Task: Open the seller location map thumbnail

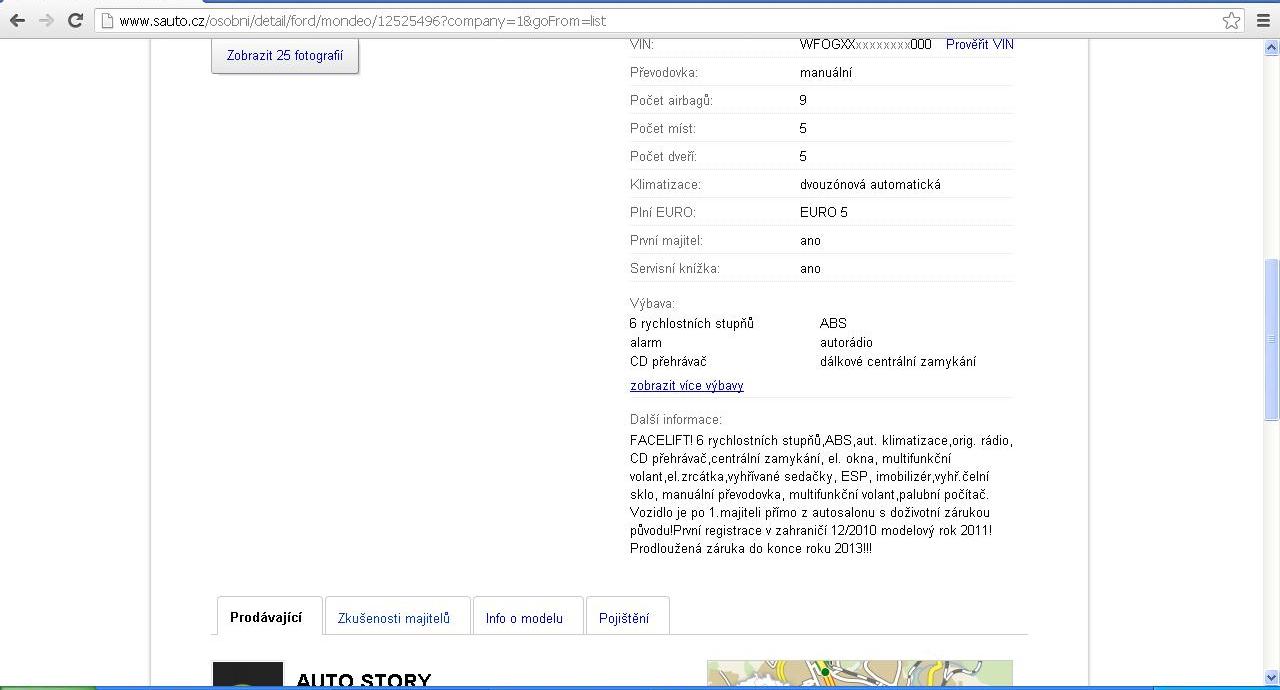Action: (x=859, y=674)
